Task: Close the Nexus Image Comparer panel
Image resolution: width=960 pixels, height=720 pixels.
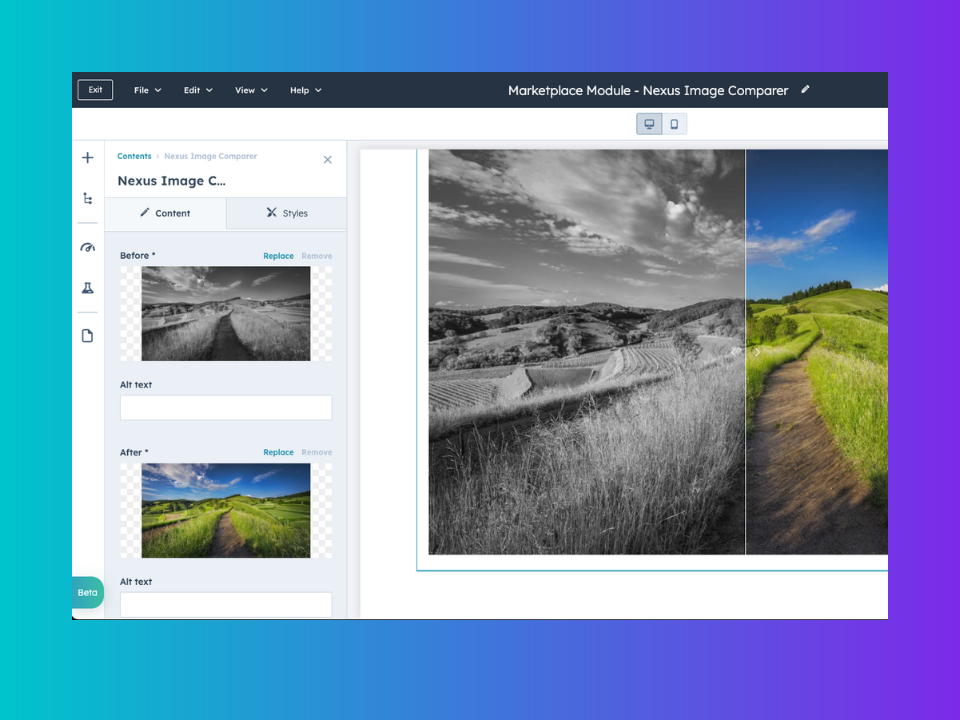Action: tap(327, 160)
